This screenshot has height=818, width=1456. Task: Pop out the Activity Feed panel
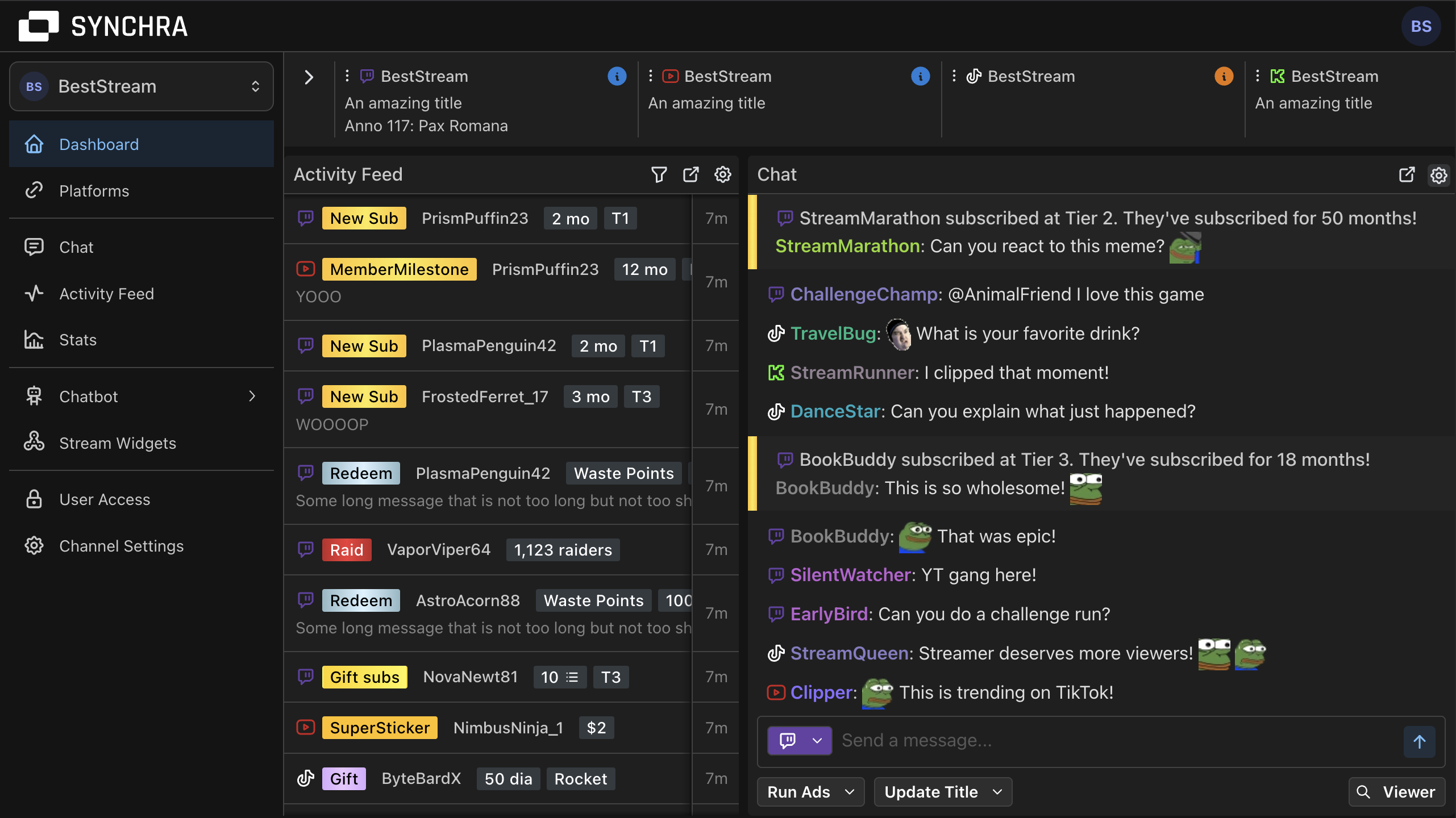(690, 174)
